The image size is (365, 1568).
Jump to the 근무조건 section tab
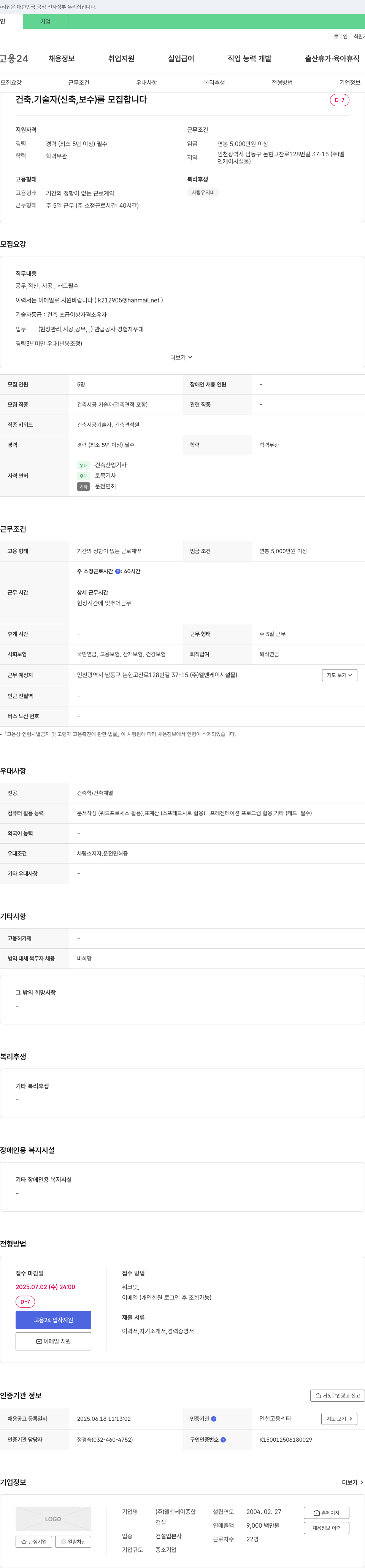[78, 83]
